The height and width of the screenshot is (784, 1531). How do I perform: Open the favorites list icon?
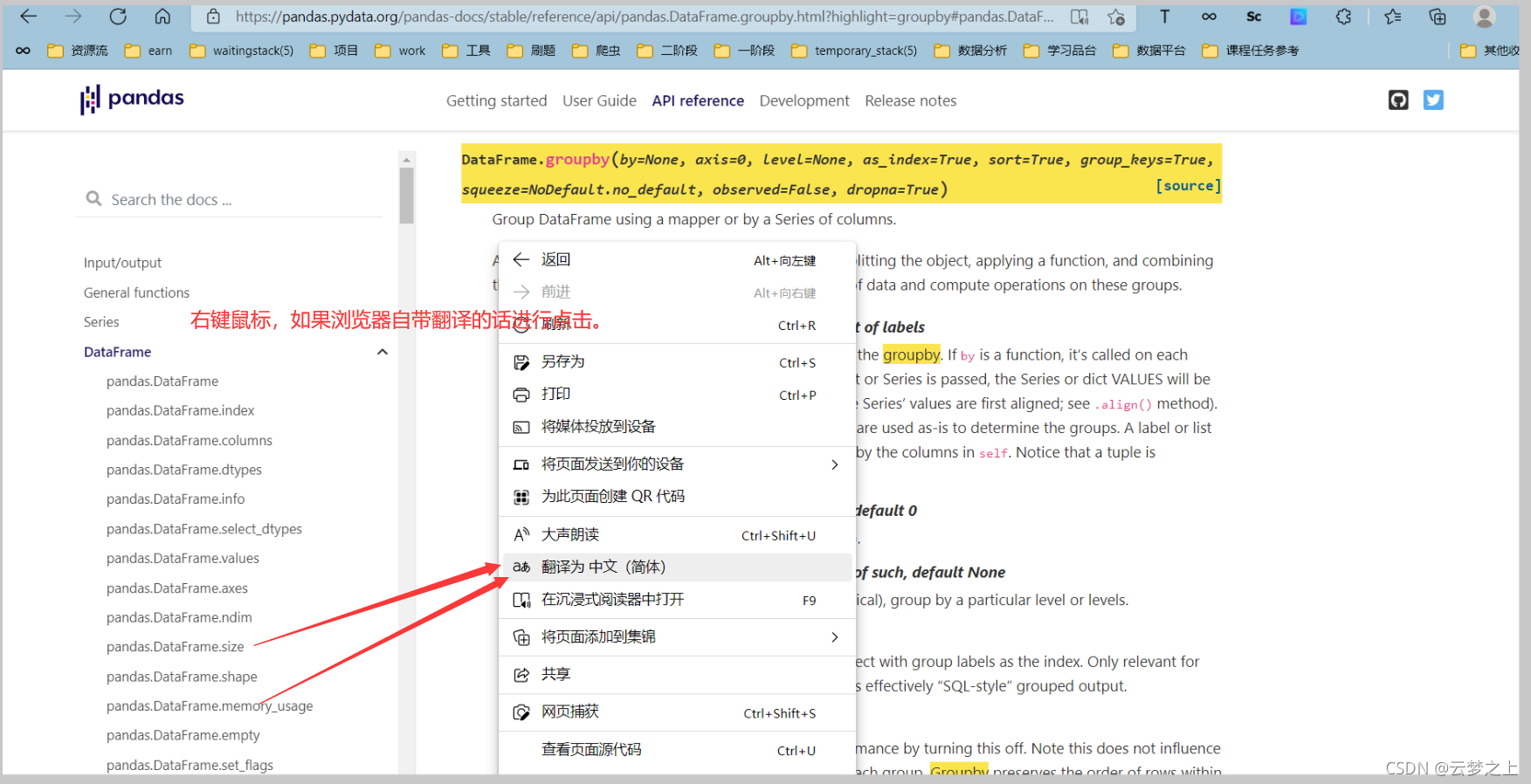pyautogui.click(x=1393, y=17)
